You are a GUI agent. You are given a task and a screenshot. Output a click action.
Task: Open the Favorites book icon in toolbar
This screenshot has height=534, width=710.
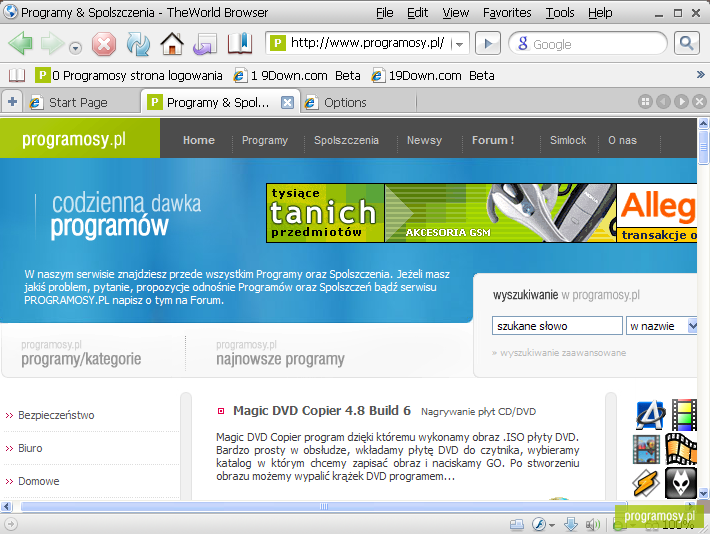(240, 43)
